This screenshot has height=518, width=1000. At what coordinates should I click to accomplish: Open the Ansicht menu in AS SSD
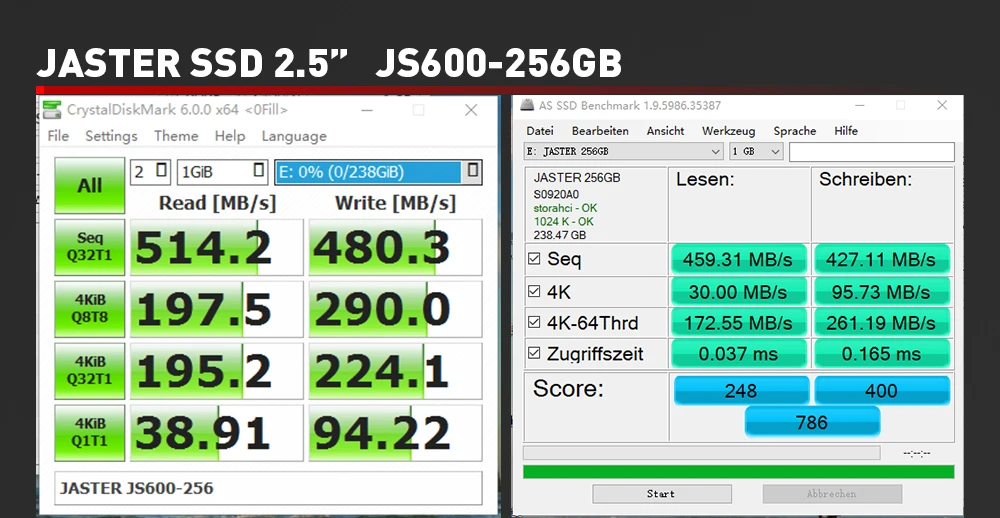point(665,131)
